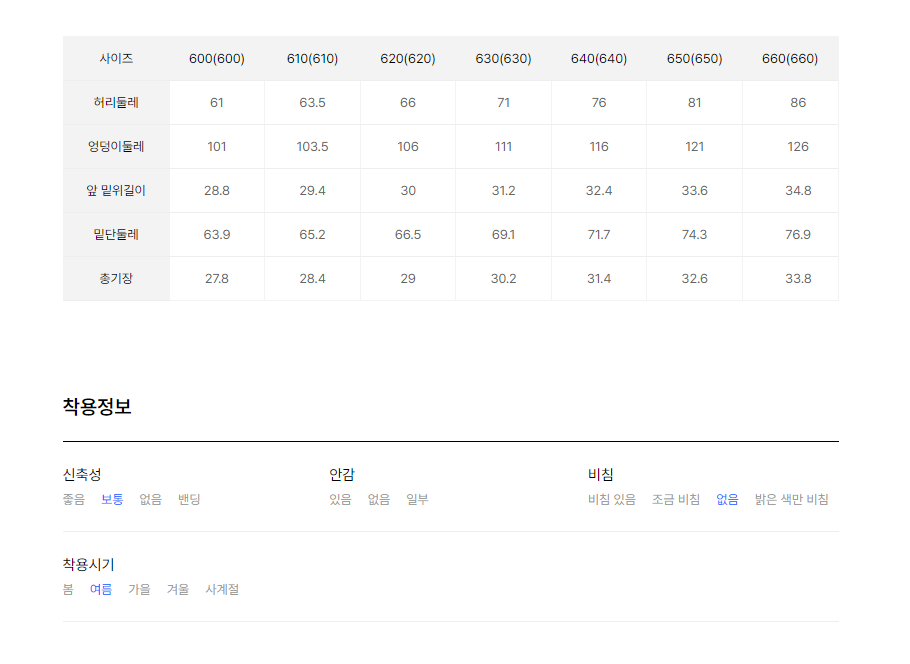Click the 600(600) size column header
Image resolution: width=910 pixels, height=664 pixels.
(x=216, y=59)
